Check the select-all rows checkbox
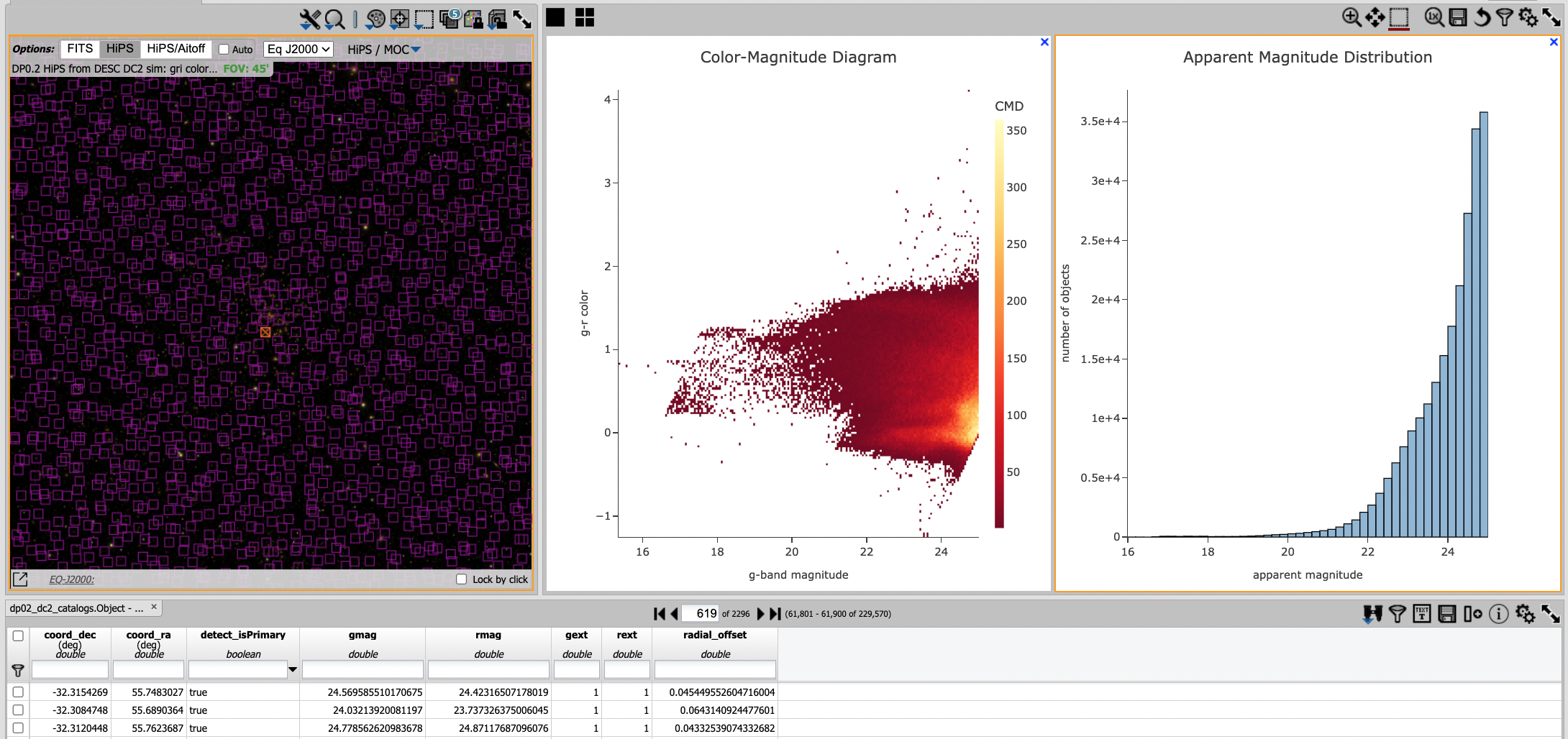This screenshot has width=1568, height=739. [18, 635]
